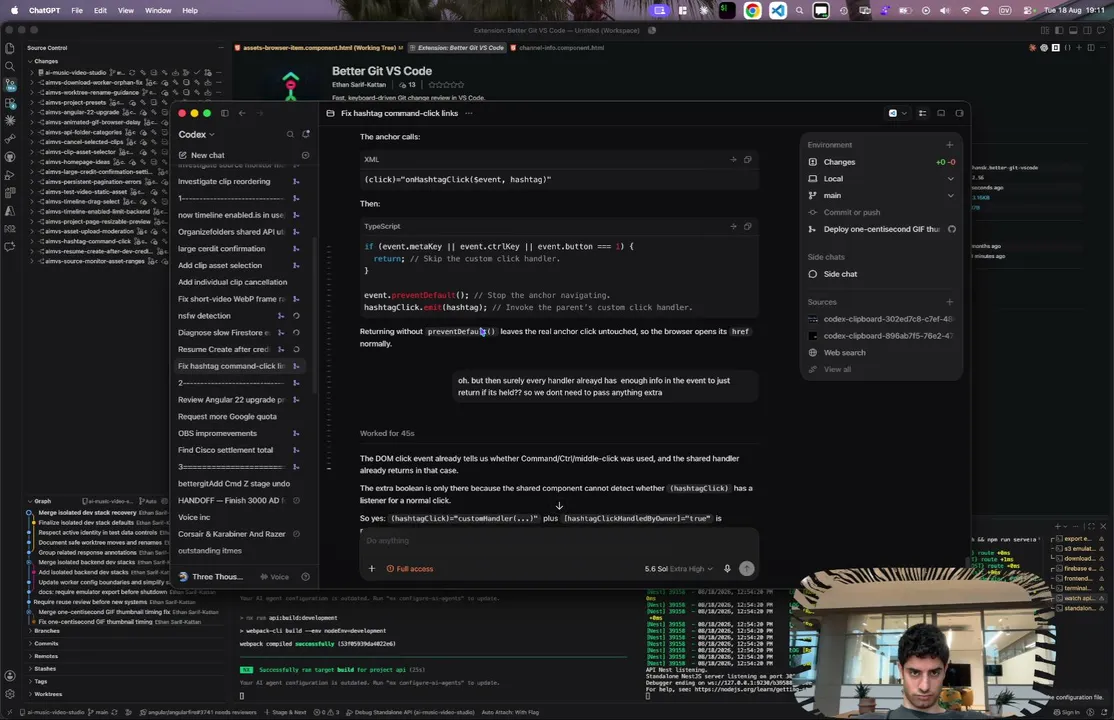
Task: Toggle the Codex sidebar panel icon
Action: pos(225,113)
